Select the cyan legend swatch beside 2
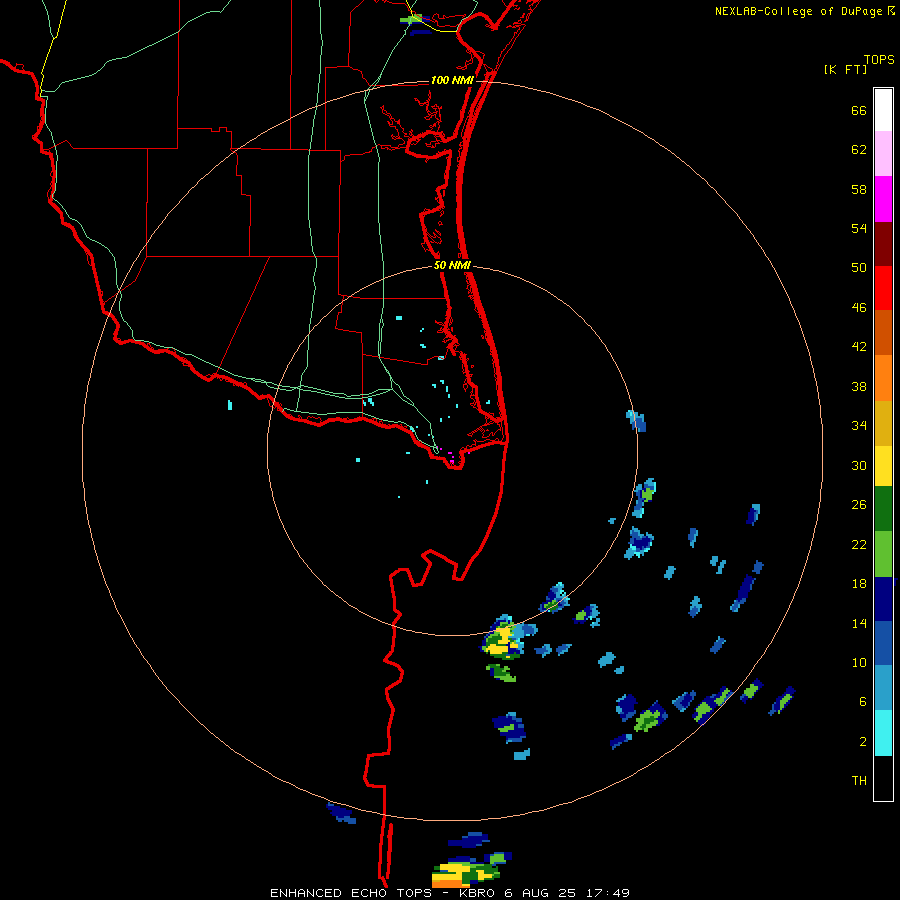This screenshot has width=900, height=900. (x=883, y=733)
